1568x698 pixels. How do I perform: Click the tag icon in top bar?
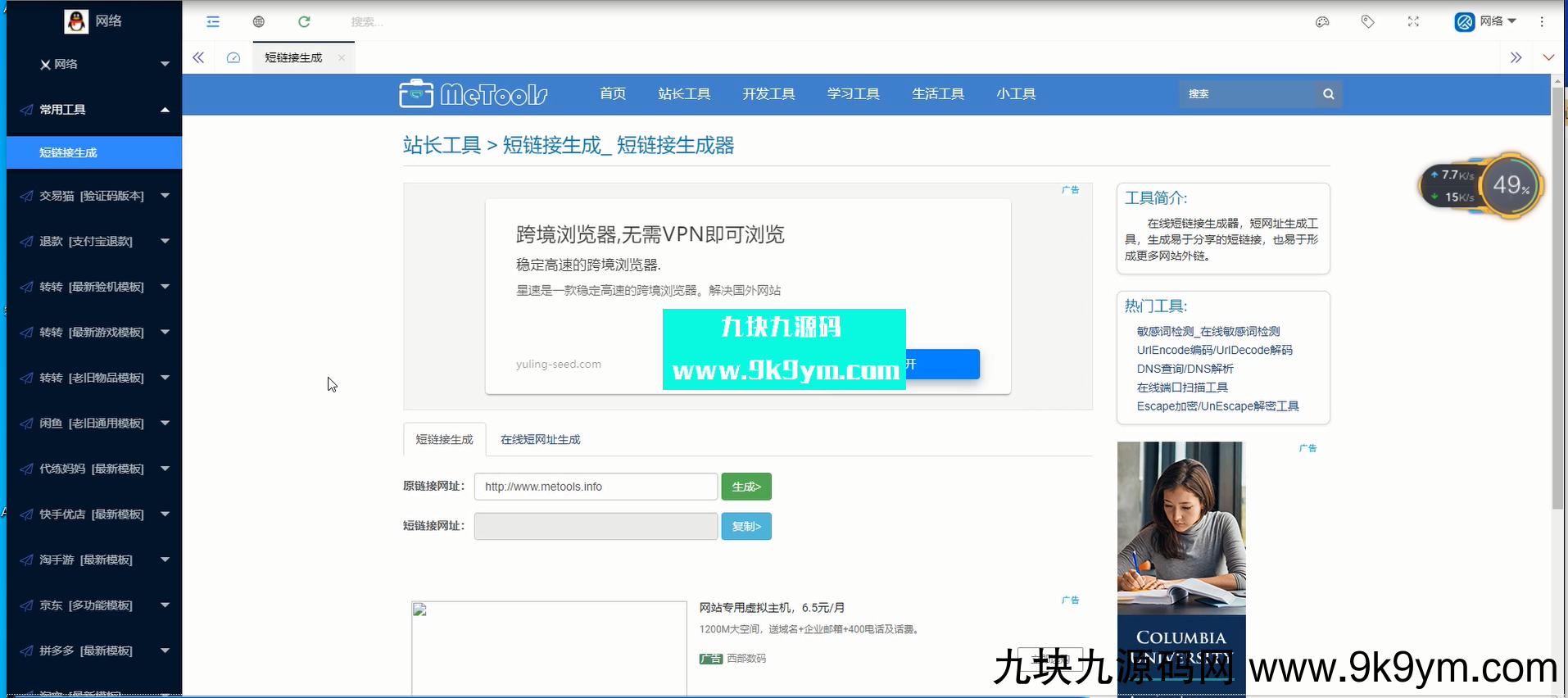[1367, 22]
